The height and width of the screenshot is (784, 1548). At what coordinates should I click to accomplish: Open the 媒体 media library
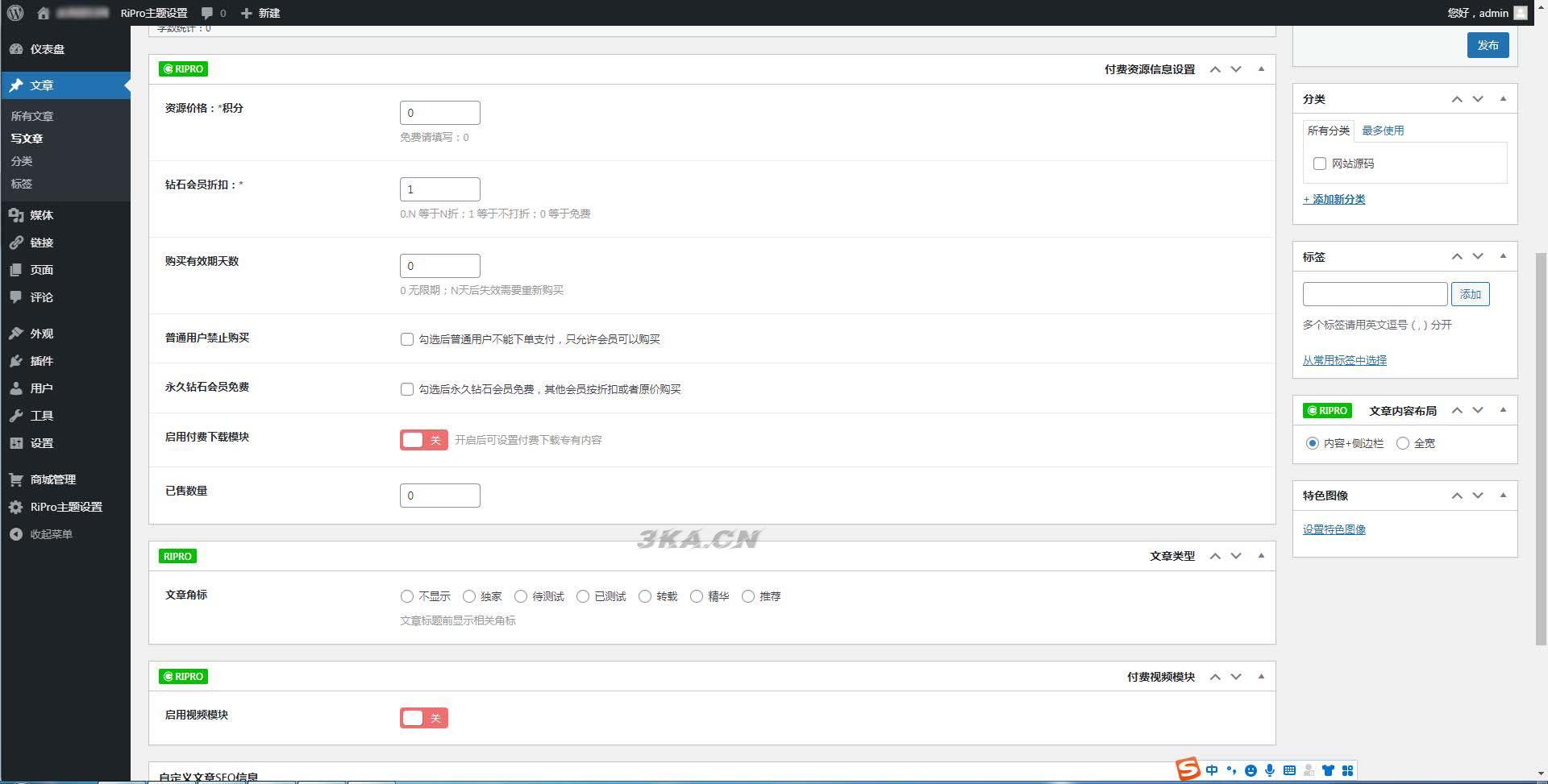click(41, 215)
